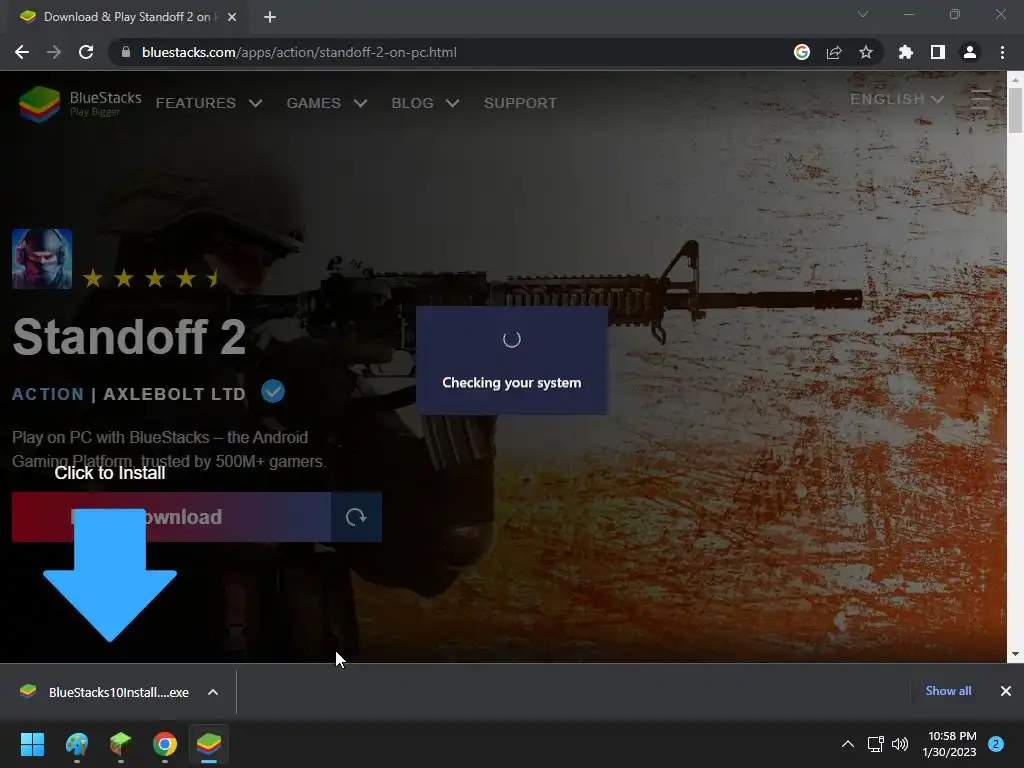Toggle the browser side panel icon
This screenshot has width=1024, height=768.
938,52
